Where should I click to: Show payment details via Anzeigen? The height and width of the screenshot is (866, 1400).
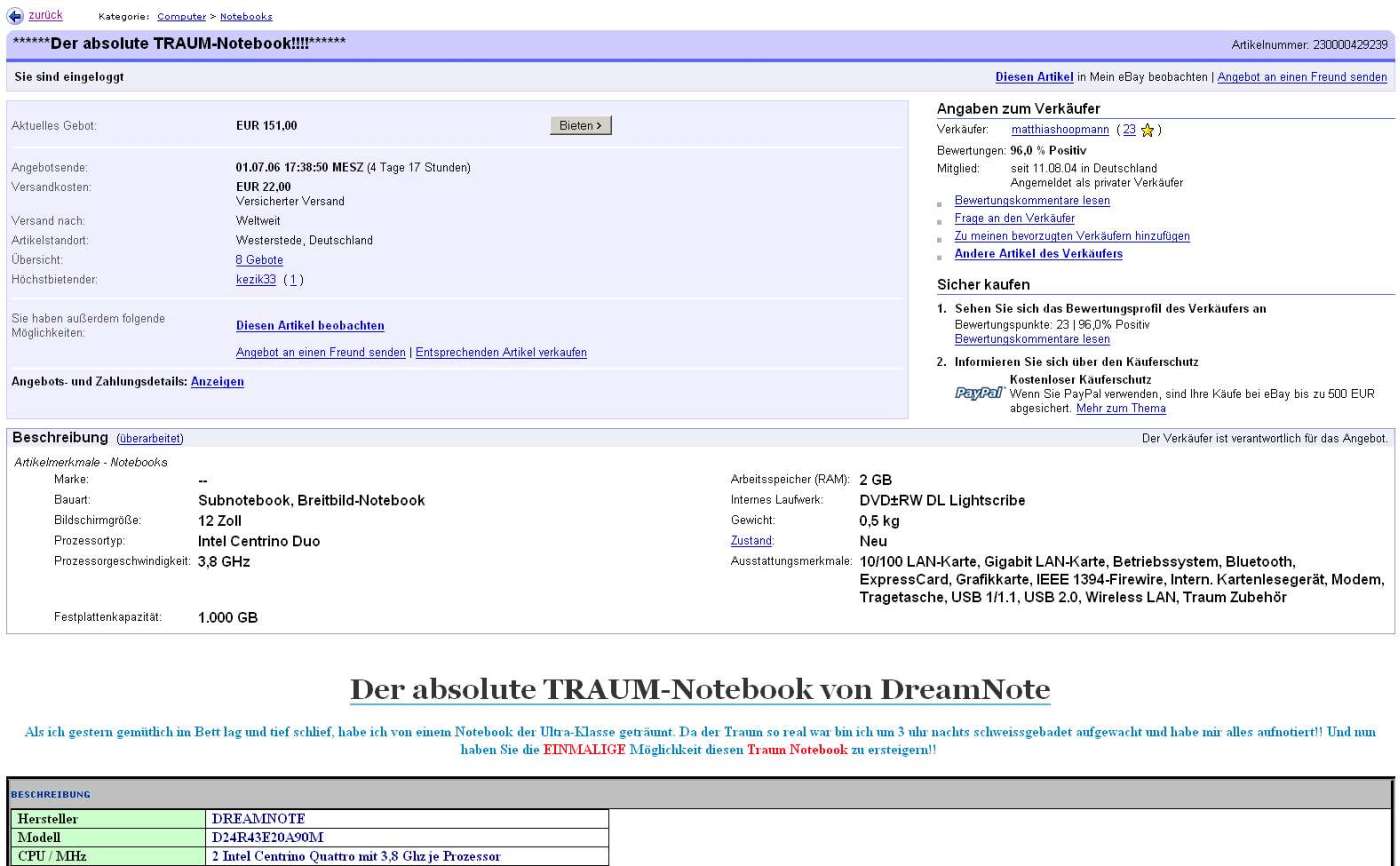[217, 381]
